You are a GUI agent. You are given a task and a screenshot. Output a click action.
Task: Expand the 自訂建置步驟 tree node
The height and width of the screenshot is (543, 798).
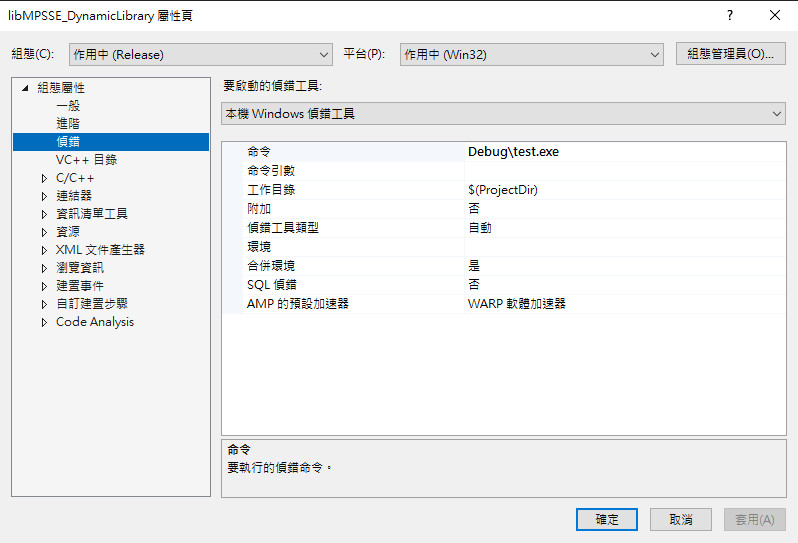(x=44, y=304)
